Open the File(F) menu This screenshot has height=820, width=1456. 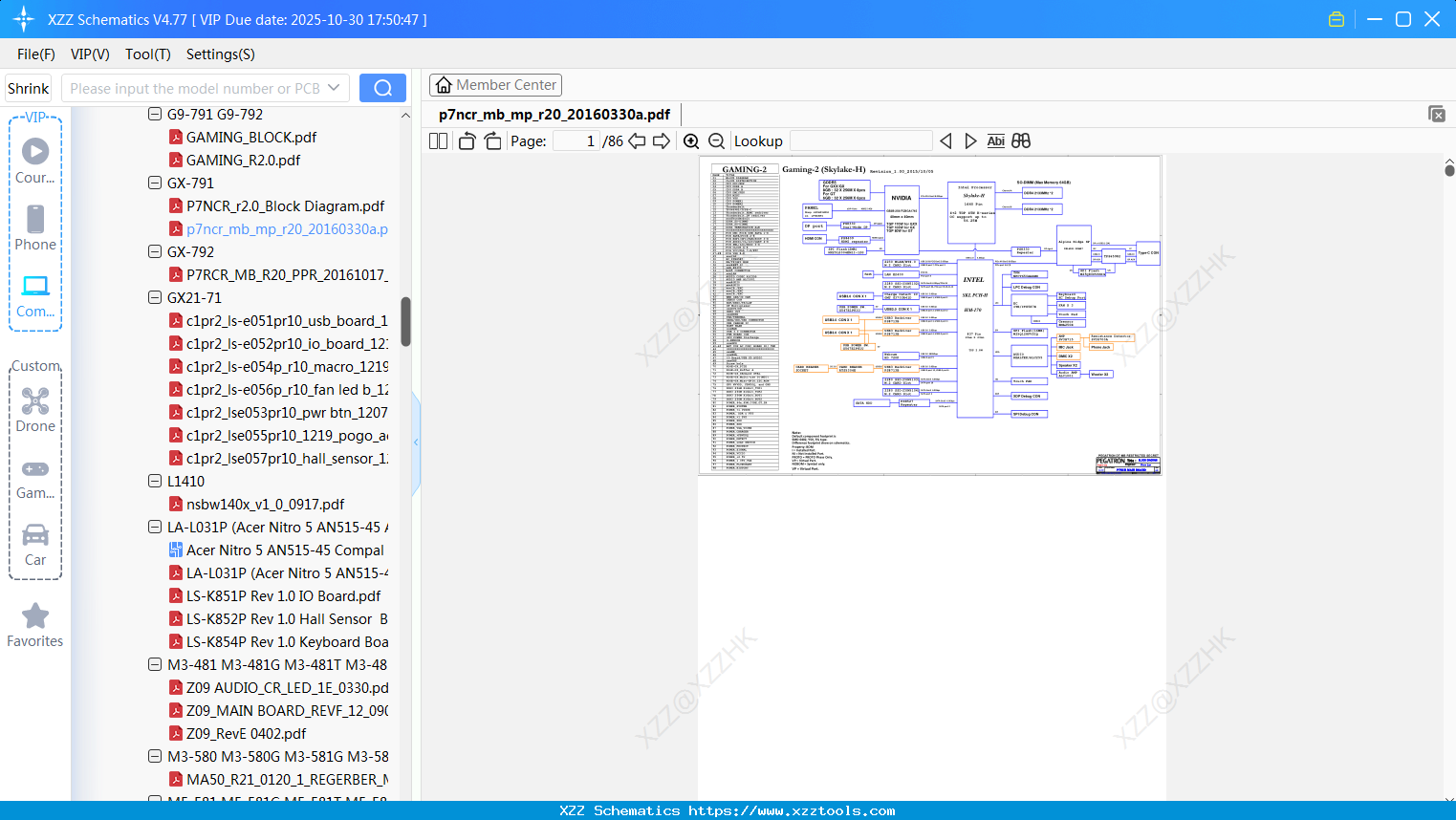[x=36, y=54]
